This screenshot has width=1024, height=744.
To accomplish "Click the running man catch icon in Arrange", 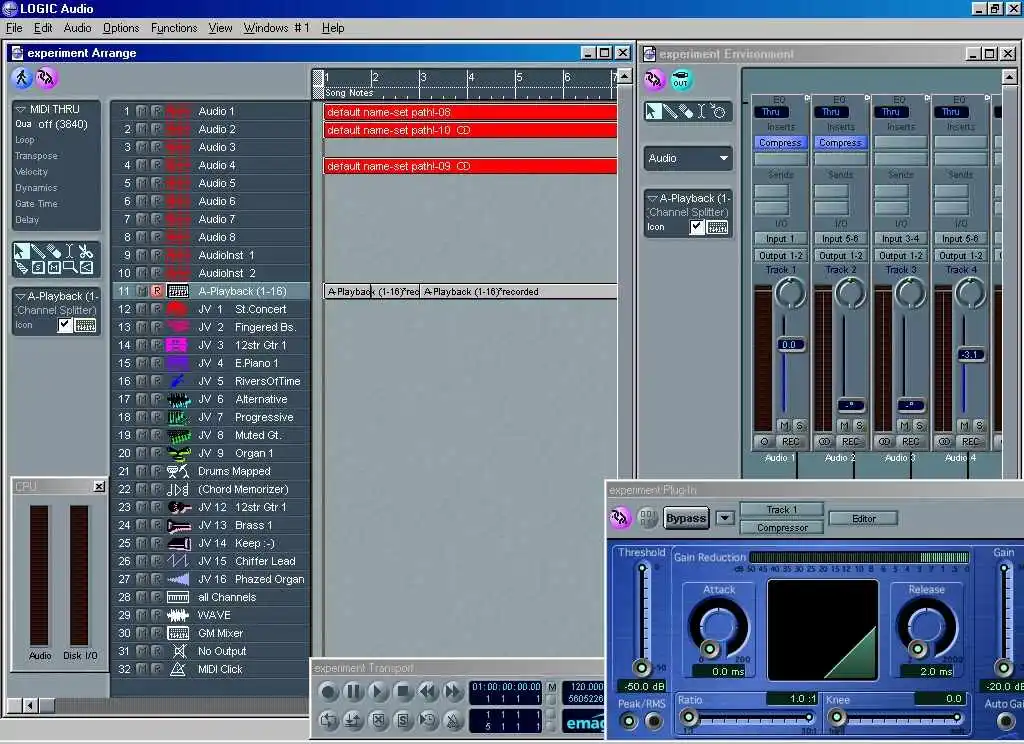I will point(22,78).
